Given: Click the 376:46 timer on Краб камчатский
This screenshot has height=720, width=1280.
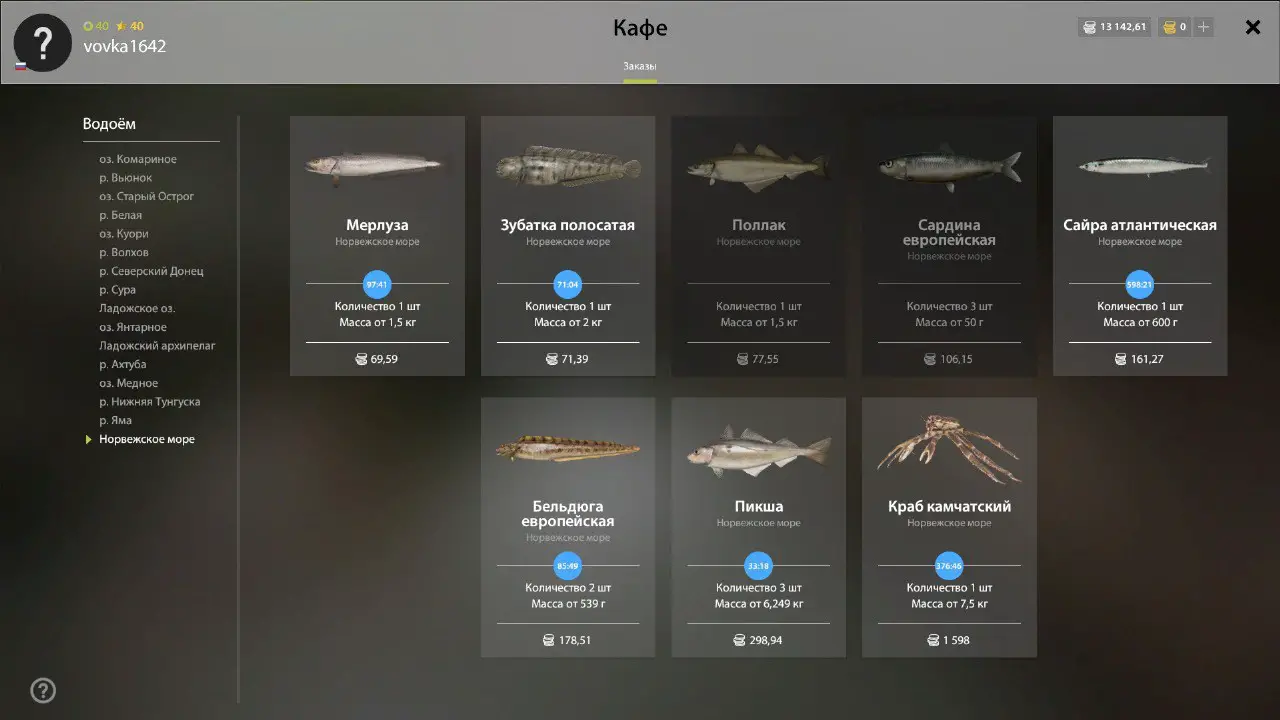Looking at the screenshot, I should click(949, 565).
